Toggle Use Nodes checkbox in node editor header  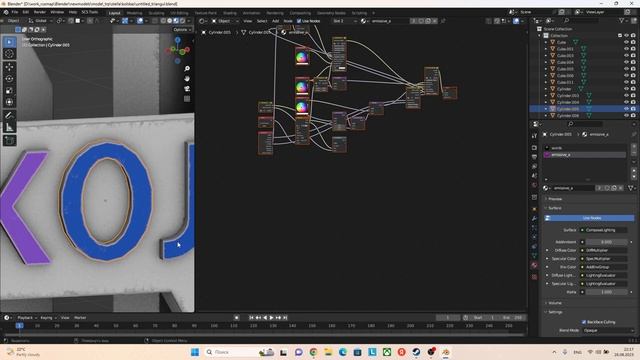[299, 21]
